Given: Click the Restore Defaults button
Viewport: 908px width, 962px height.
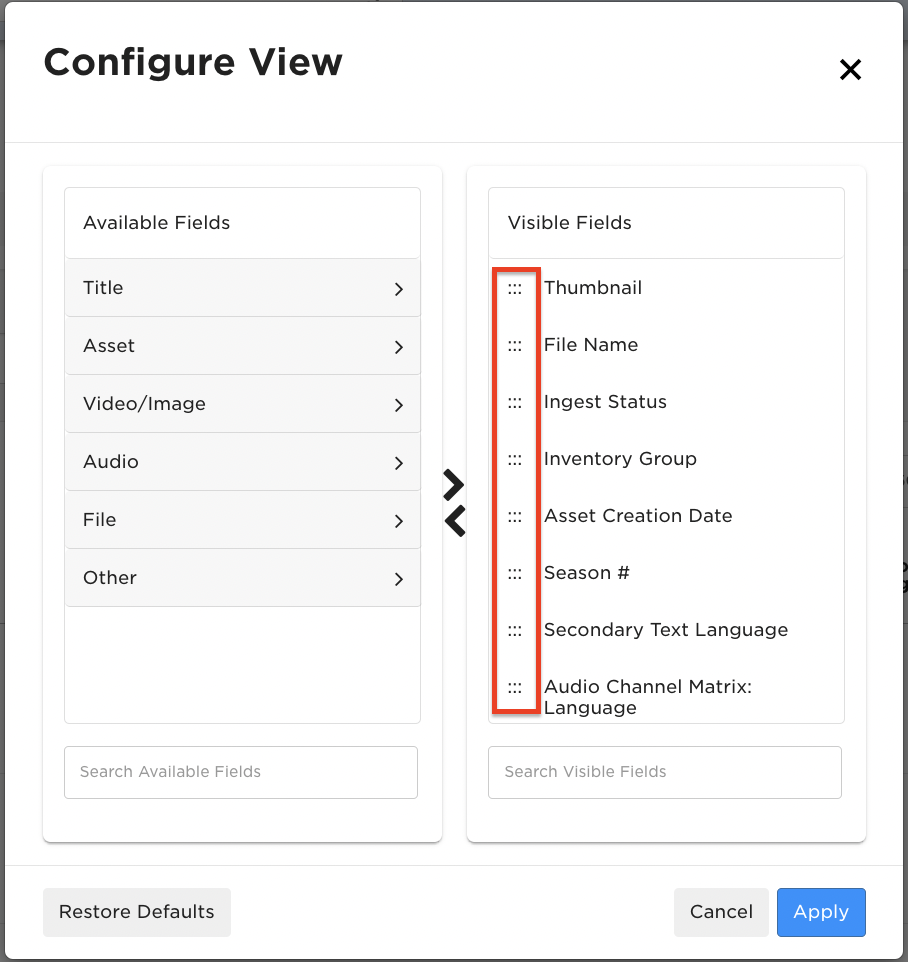Looking at the screenshot, I should (137, 912).
